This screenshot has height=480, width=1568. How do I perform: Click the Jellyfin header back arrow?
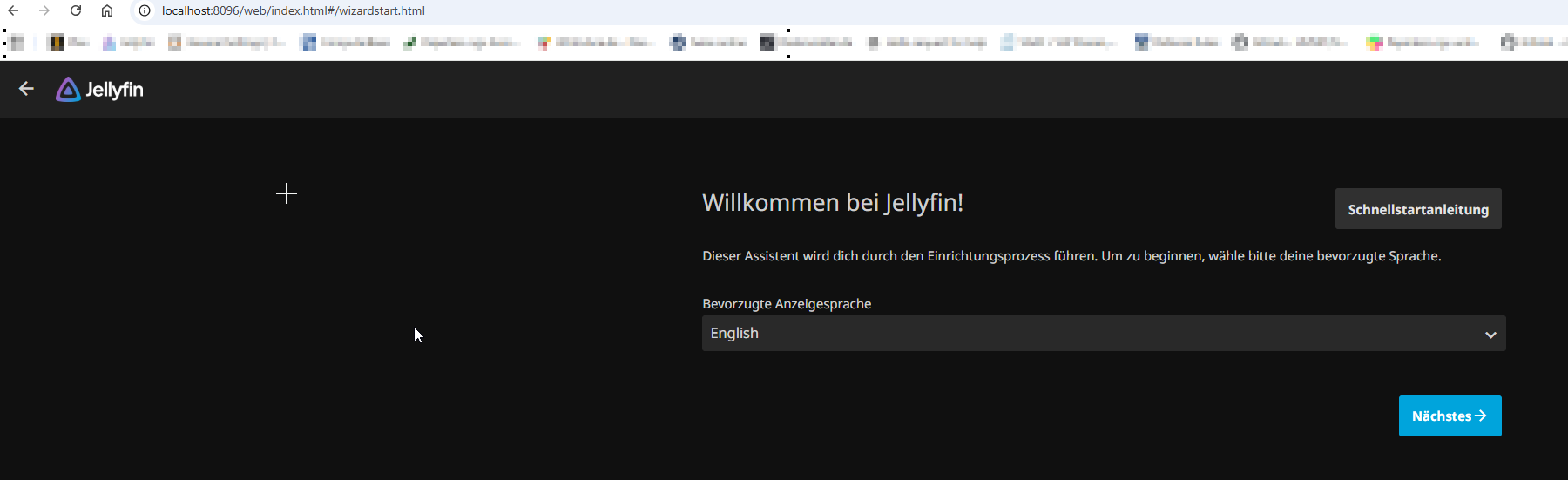(26, 89)
